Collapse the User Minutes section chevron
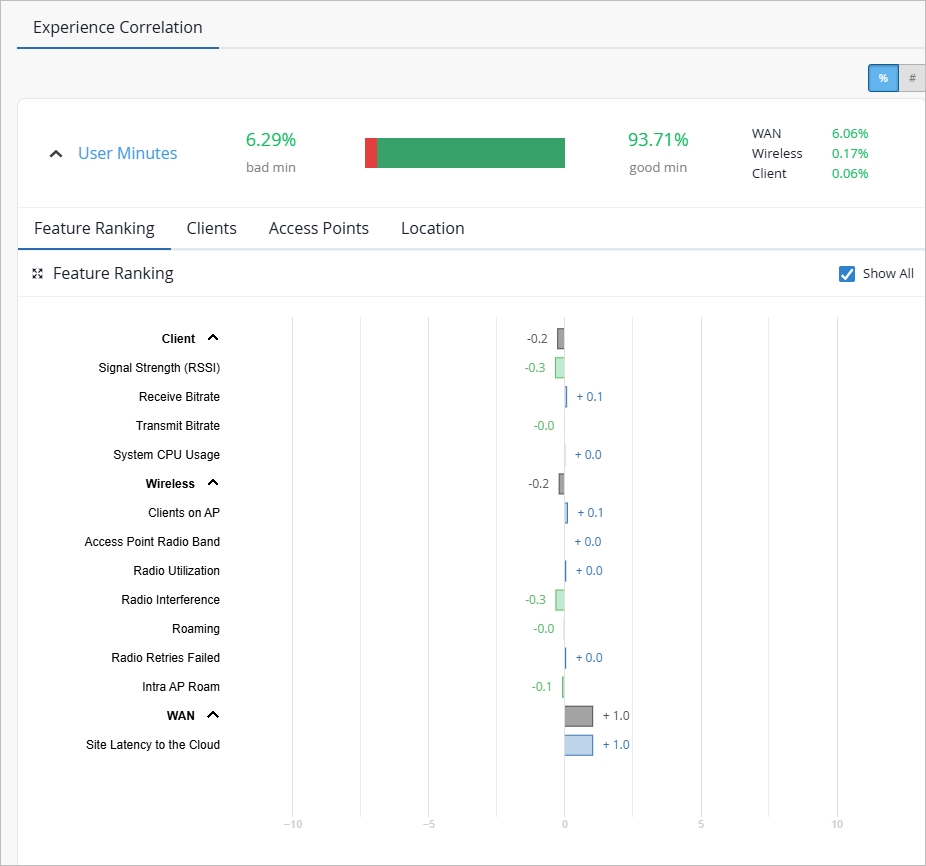This screenshot has height=866, width=926. pos(56,154)
